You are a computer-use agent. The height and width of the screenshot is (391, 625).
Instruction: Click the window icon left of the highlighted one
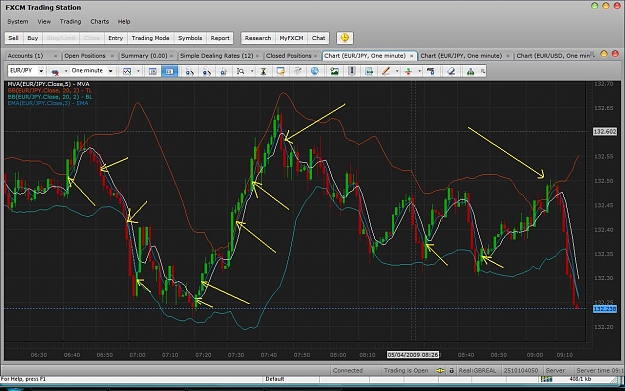point(153,71)
